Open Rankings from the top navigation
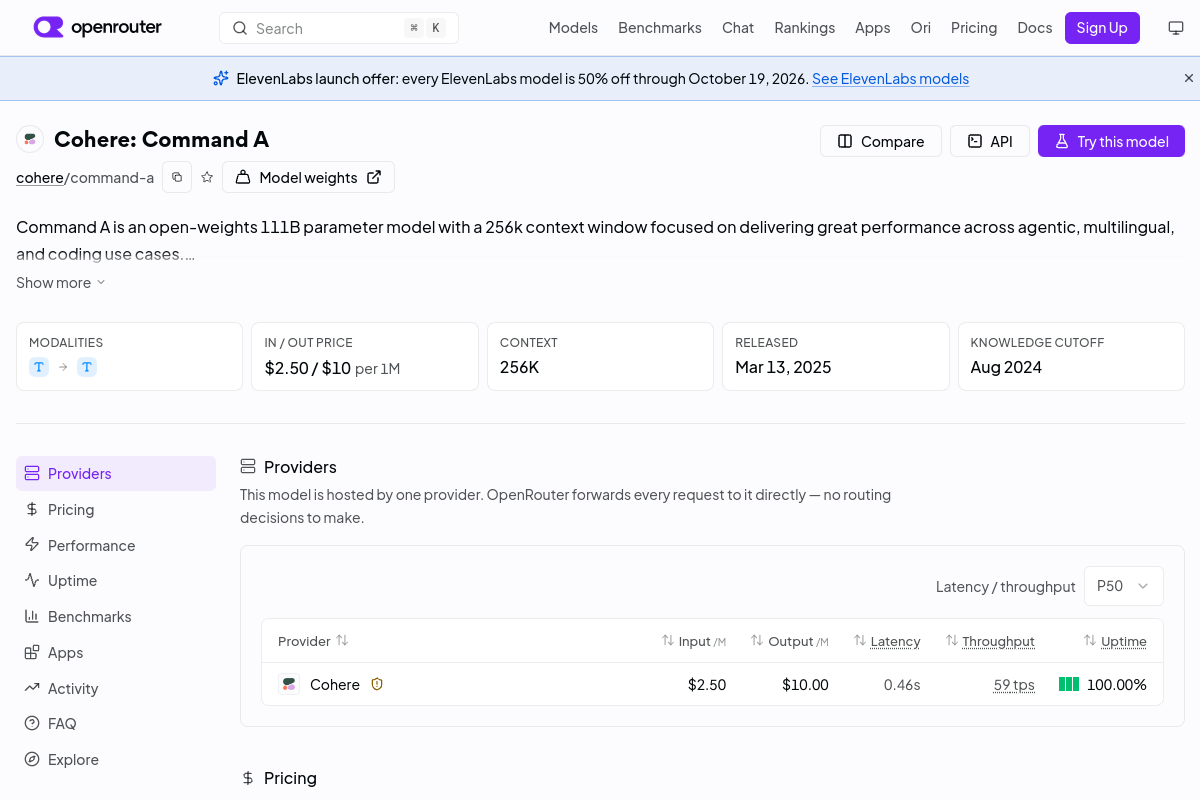This screenshot has width=1200, height=800. pos(805,28)
